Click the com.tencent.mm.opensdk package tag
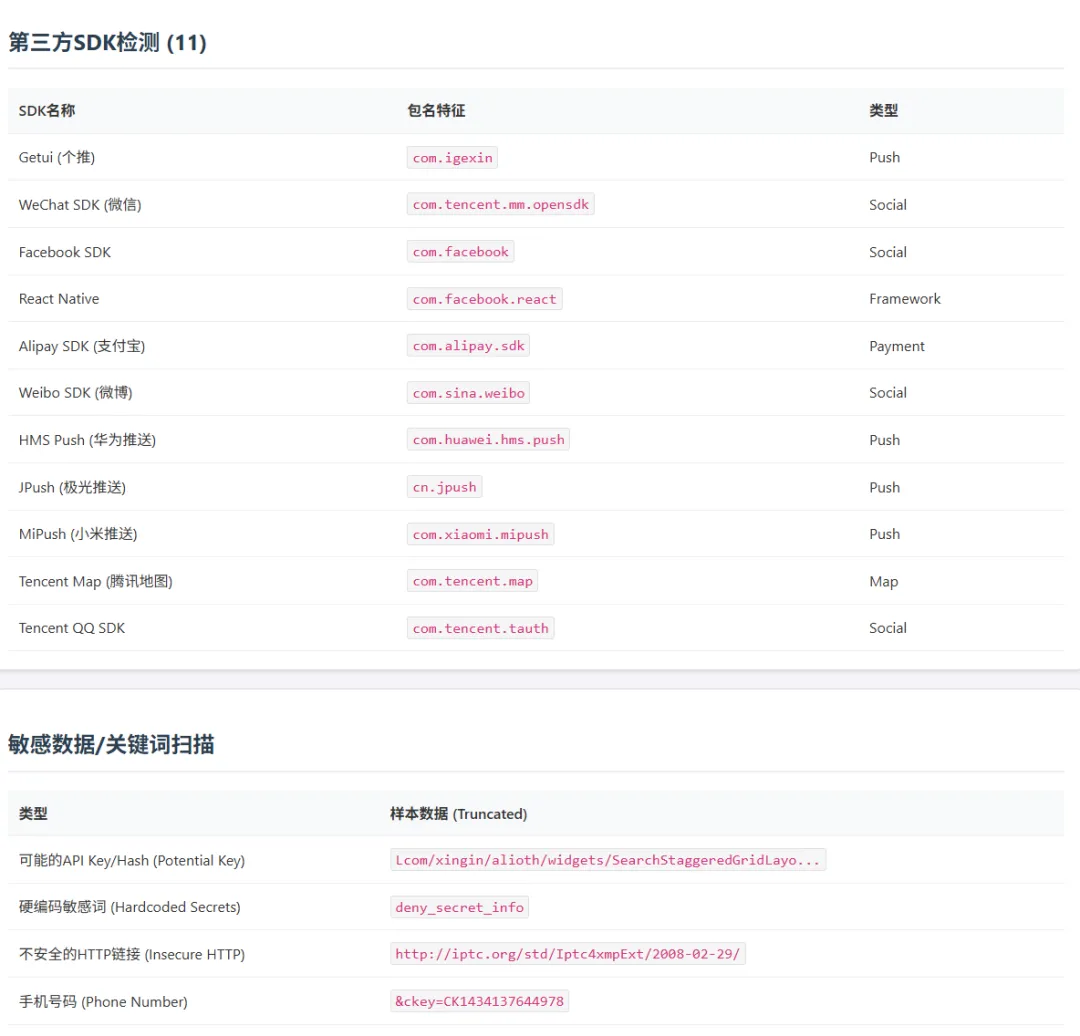Image resolution: width=1080 pixels, height=1036 pixels. tap(501, 205)
